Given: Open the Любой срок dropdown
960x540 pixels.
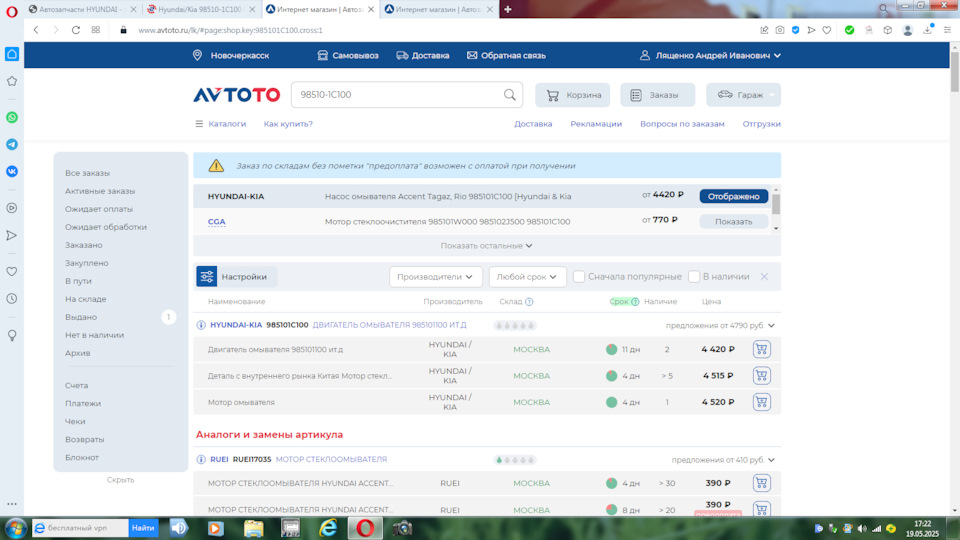Looking at the screenshot, I should (527, 277).
